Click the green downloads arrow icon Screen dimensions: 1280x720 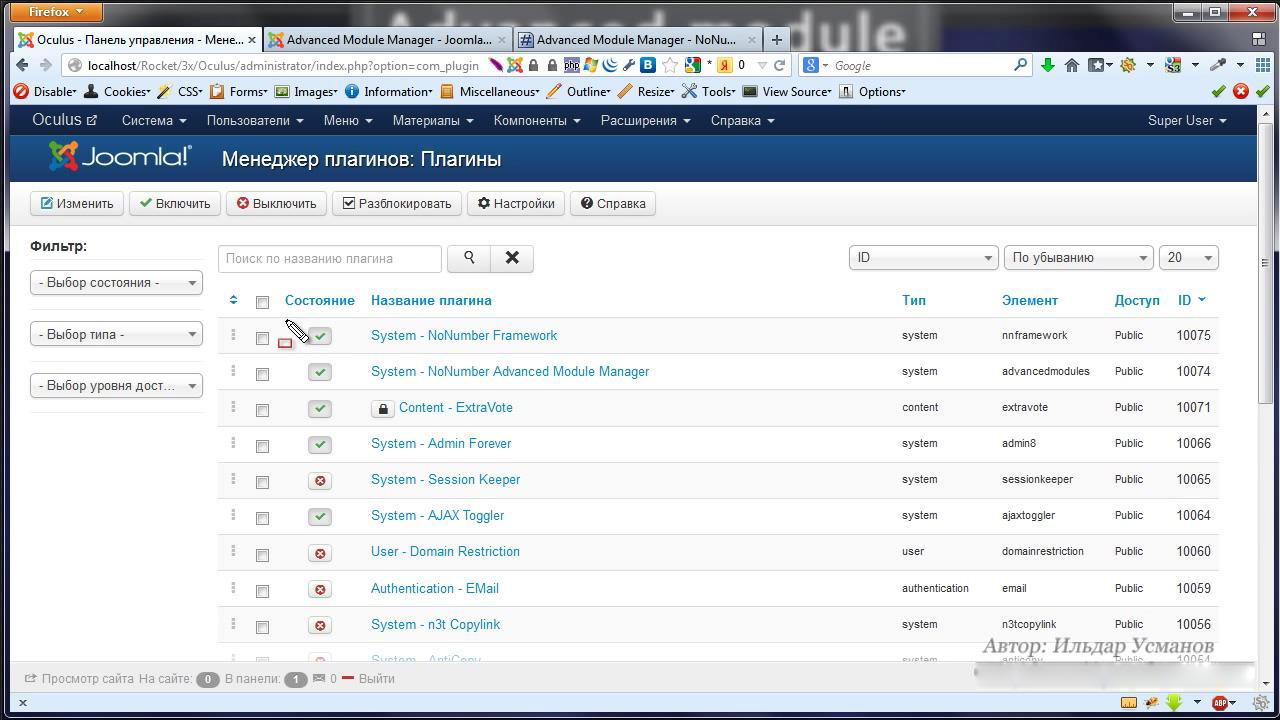coord(1047,65)
